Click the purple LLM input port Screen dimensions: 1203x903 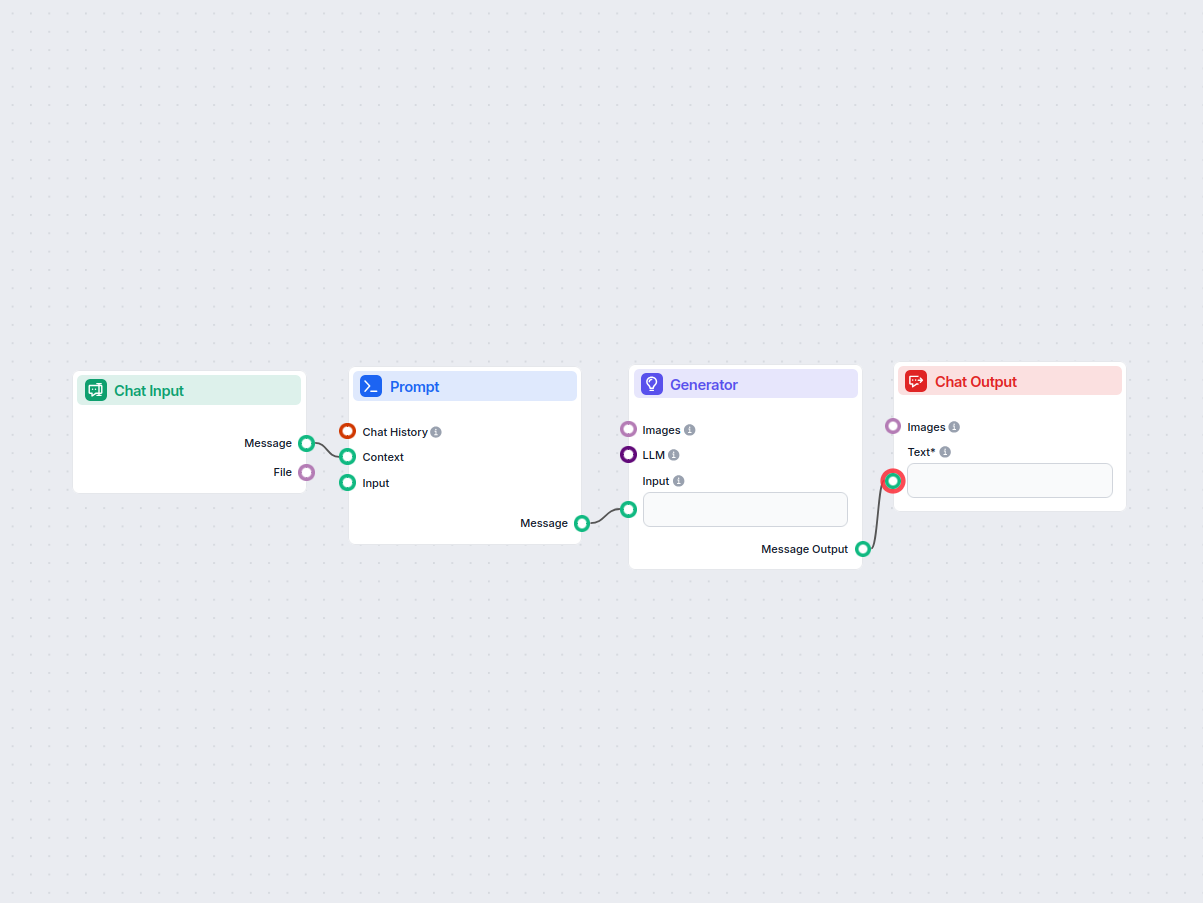[628, 455]
